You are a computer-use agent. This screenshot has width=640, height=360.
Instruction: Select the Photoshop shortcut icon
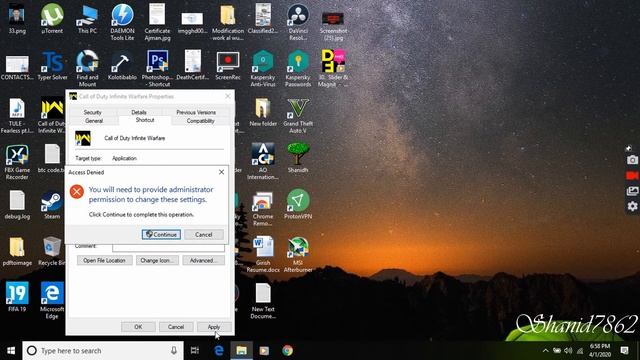point(157,69)
